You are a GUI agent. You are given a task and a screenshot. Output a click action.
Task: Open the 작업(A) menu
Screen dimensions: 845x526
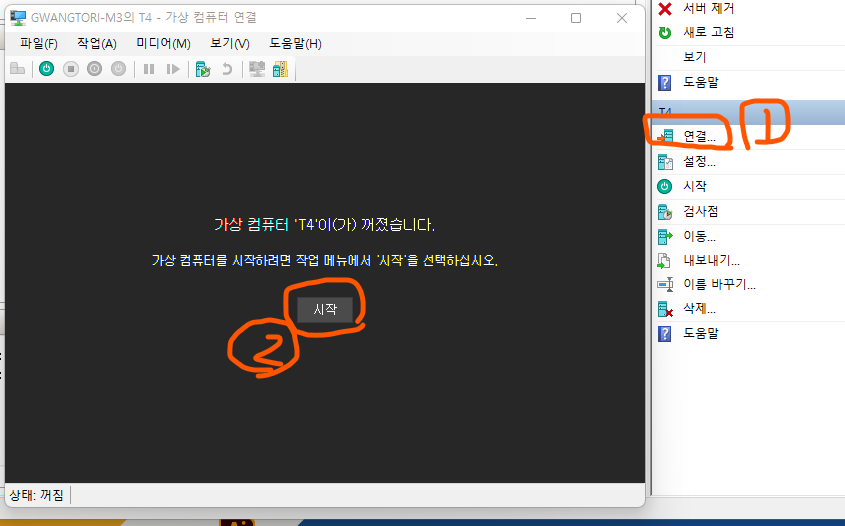[x=97, y=44]
